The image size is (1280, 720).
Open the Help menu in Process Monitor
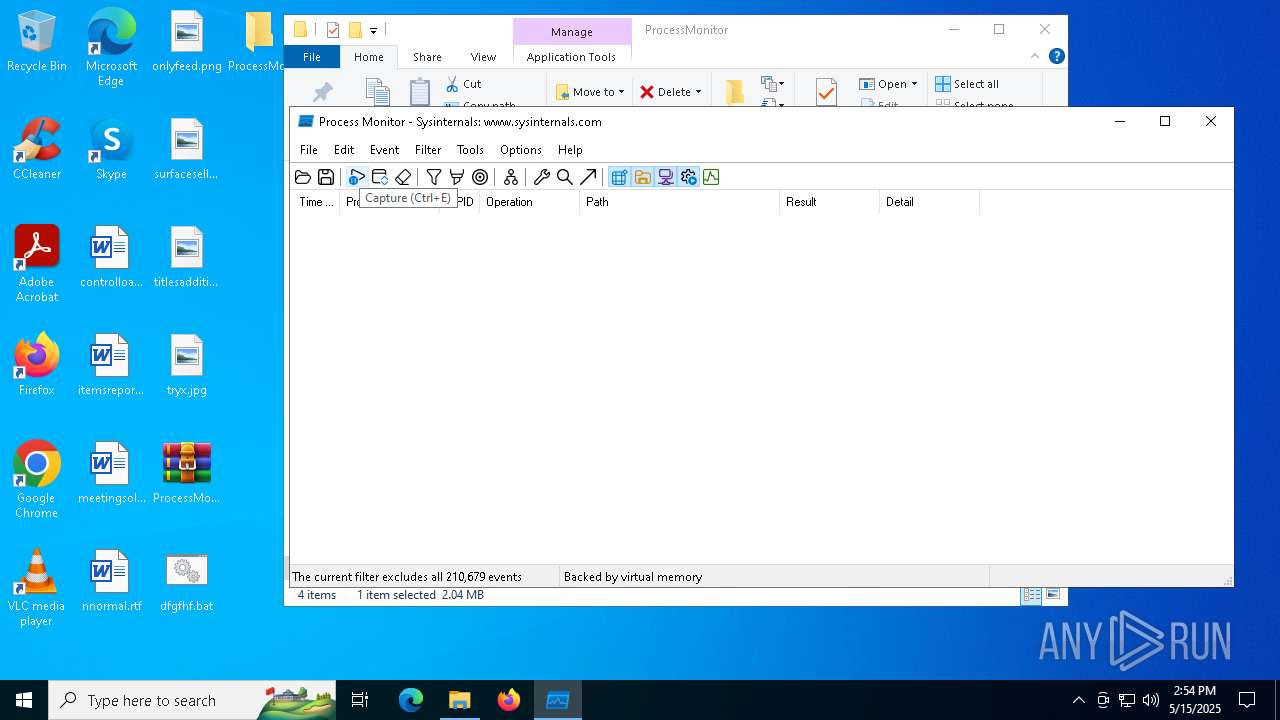[570, 150]
